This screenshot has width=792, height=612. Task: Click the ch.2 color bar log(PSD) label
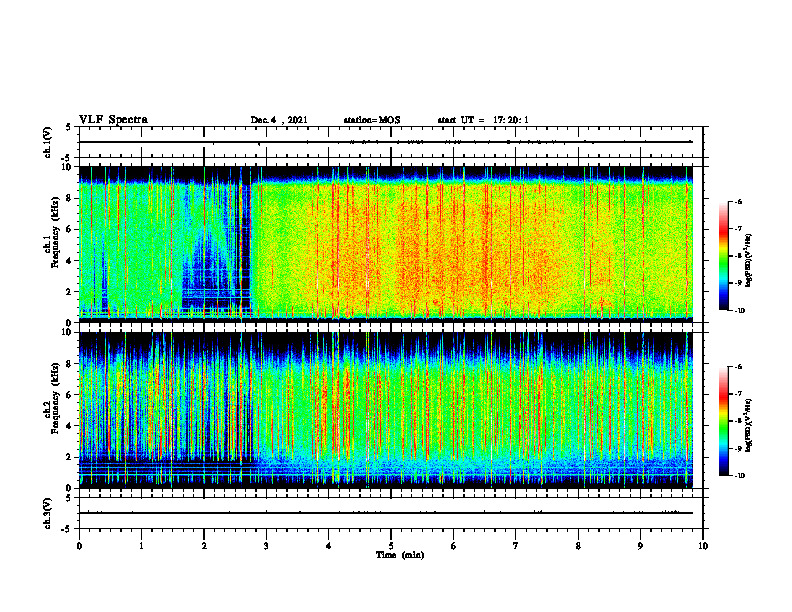(x=749, y=425)
